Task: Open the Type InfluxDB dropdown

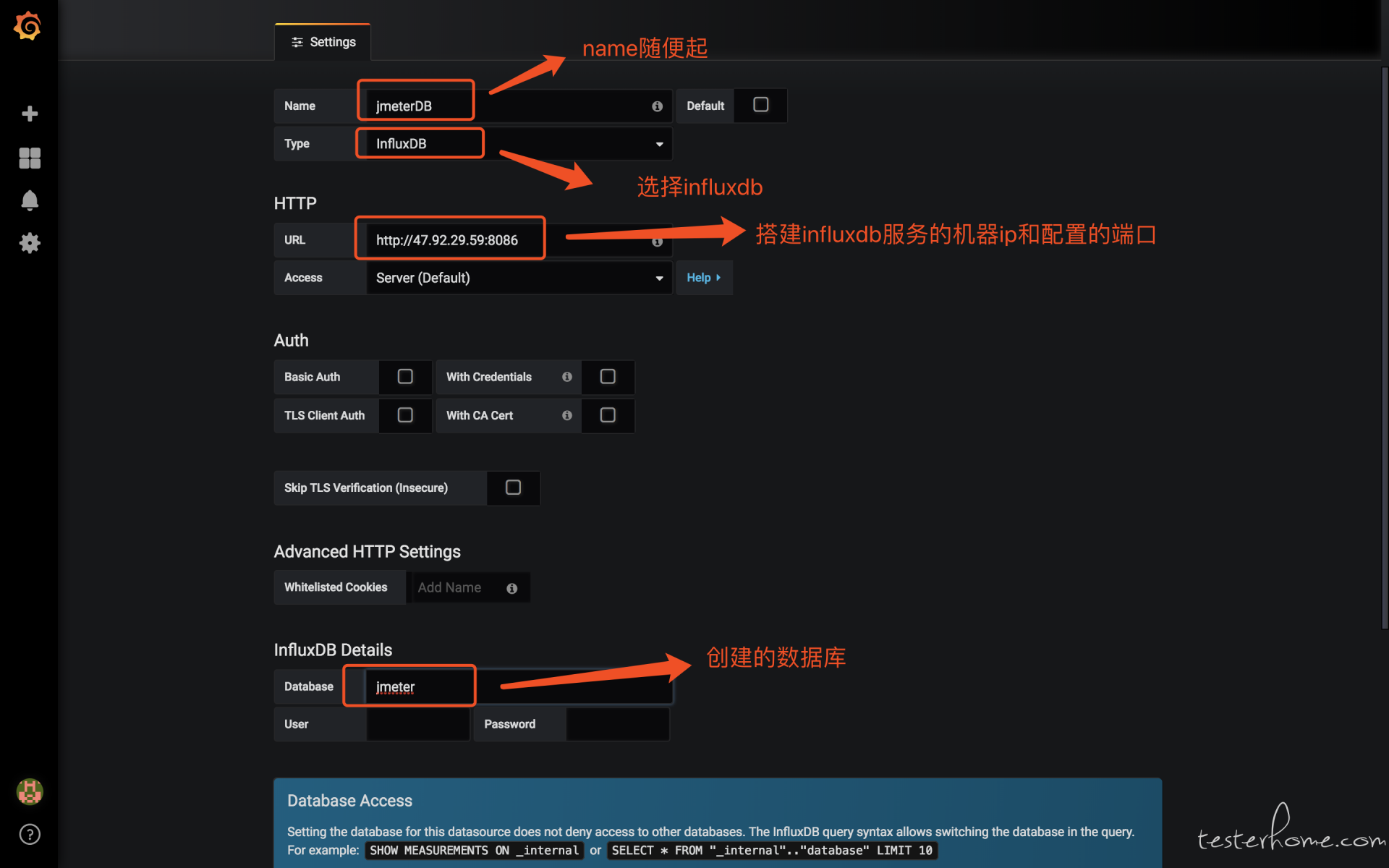Action: [517, 144]
